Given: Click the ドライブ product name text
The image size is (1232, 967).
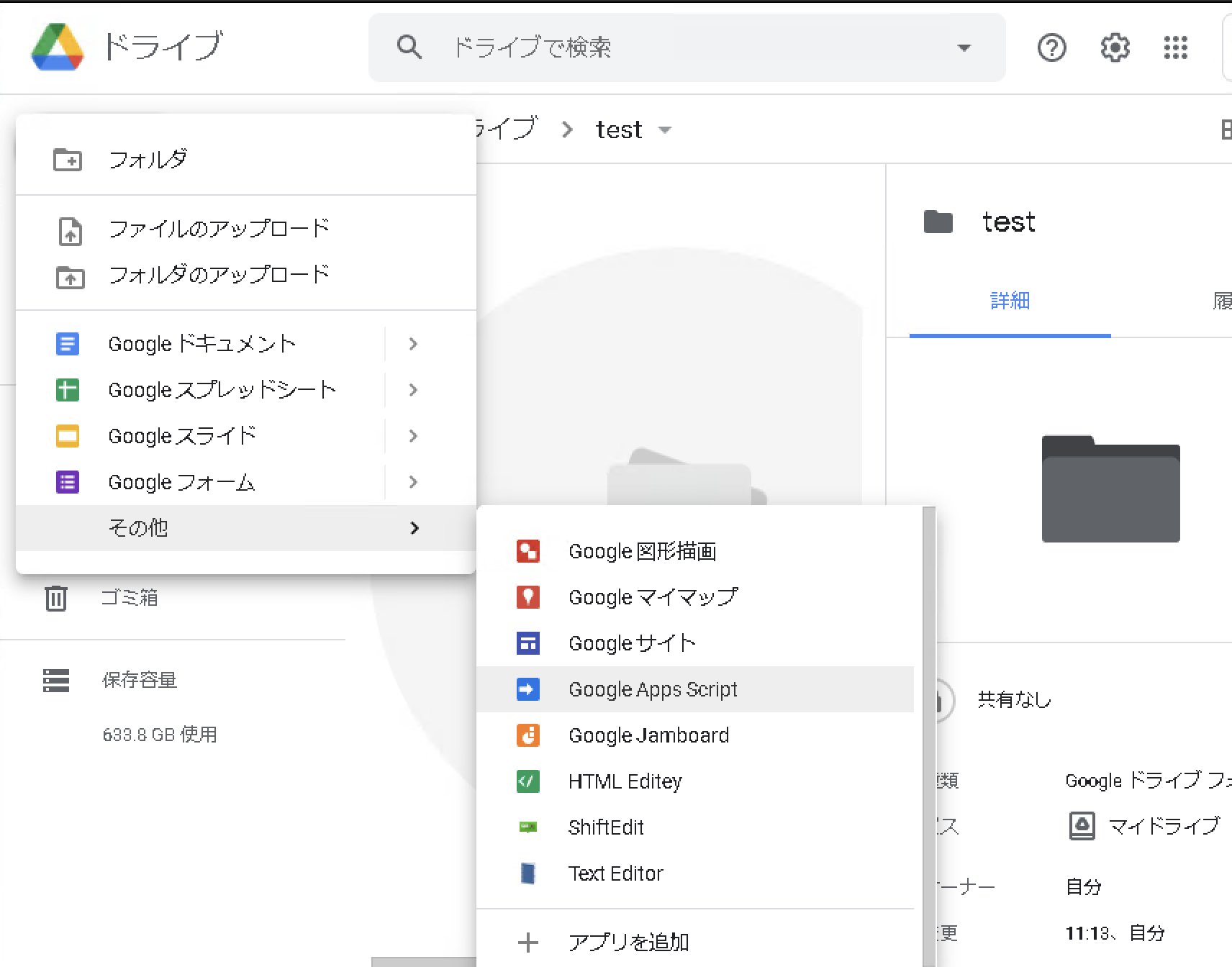Looking at the screenshot, I should 163,47.
